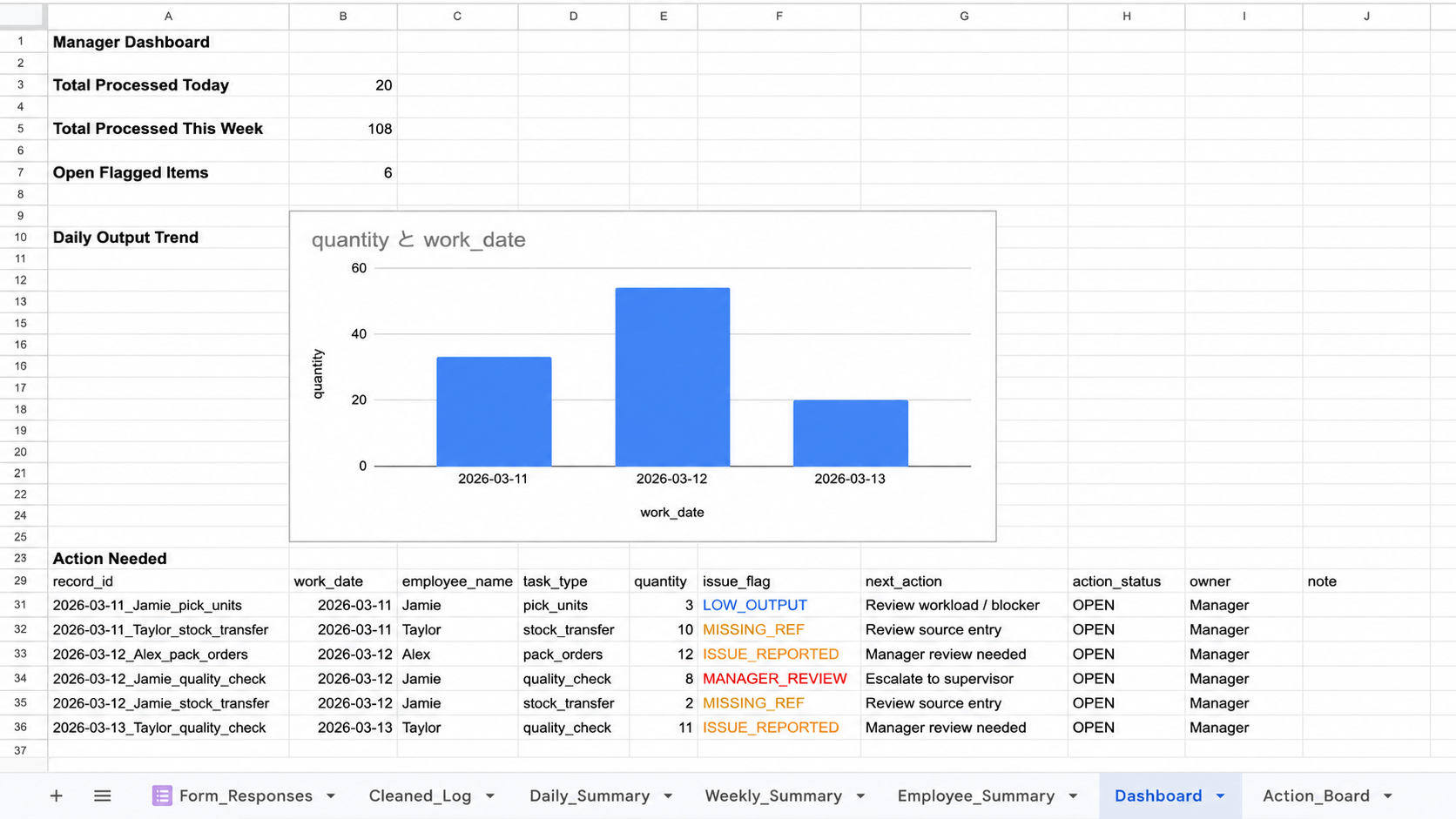Select the 'Manager Dashboard' cell
Image resolution: width=1456 pixels, height=819 pixels.
(168, 42)
